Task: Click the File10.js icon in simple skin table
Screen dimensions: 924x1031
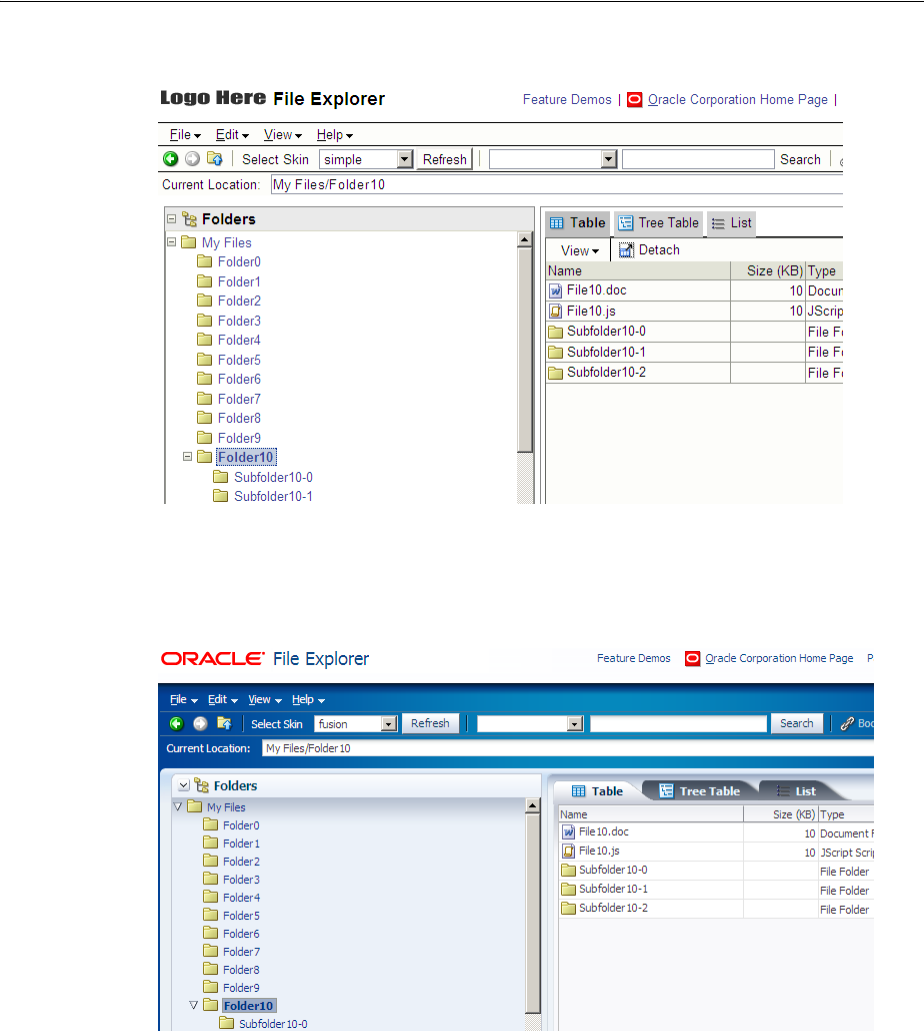Action: (x=556, y=311)
